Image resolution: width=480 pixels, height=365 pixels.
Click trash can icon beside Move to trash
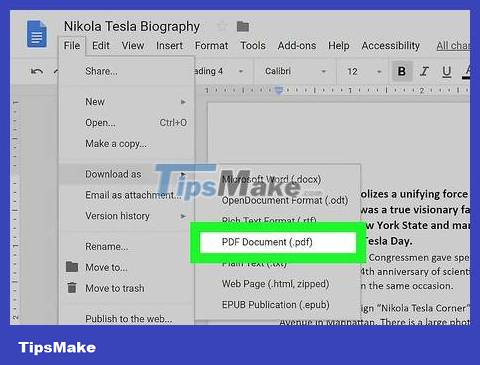coord(72,287)
